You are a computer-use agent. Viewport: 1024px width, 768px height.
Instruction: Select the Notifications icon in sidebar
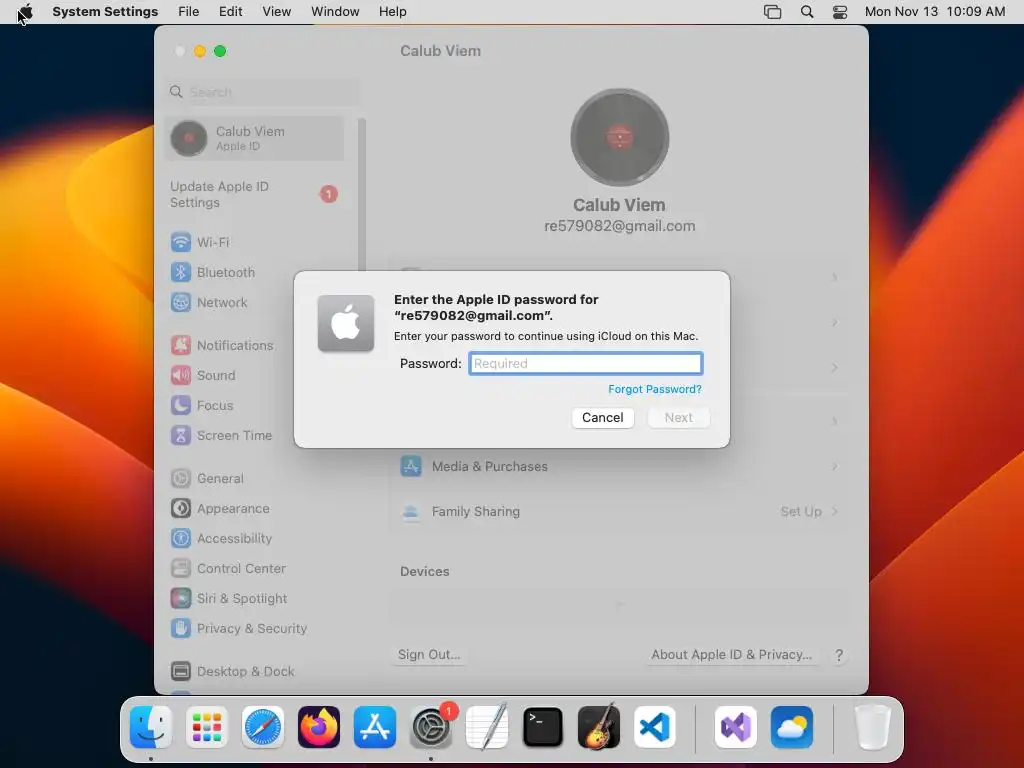point(181,345)
